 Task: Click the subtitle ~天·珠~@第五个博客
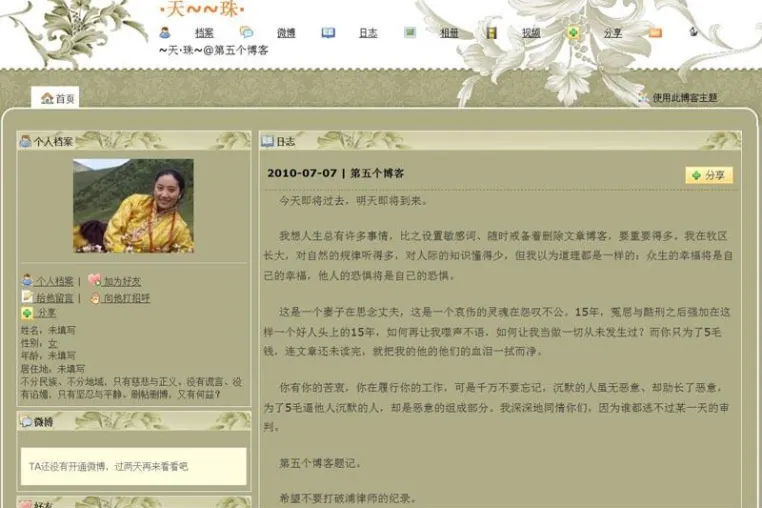(x=214, y=50)
